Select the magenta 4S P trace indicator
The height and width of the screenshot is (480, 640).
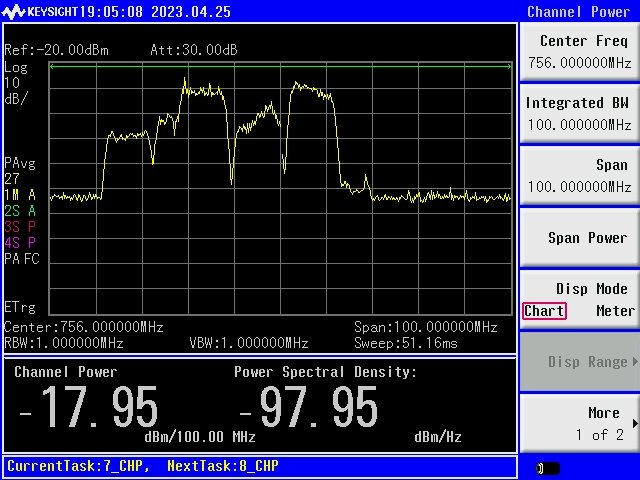point(20,243)
